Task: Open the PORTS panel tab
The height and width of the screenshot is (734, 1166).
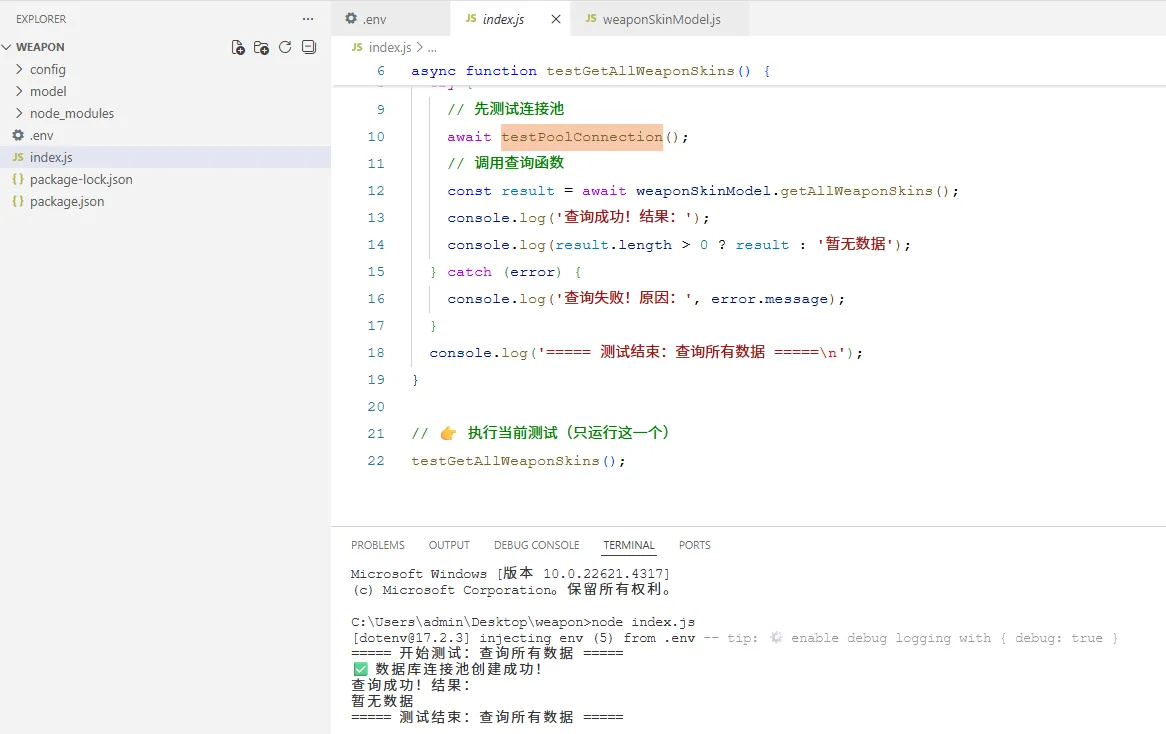Action: point(695,545)
